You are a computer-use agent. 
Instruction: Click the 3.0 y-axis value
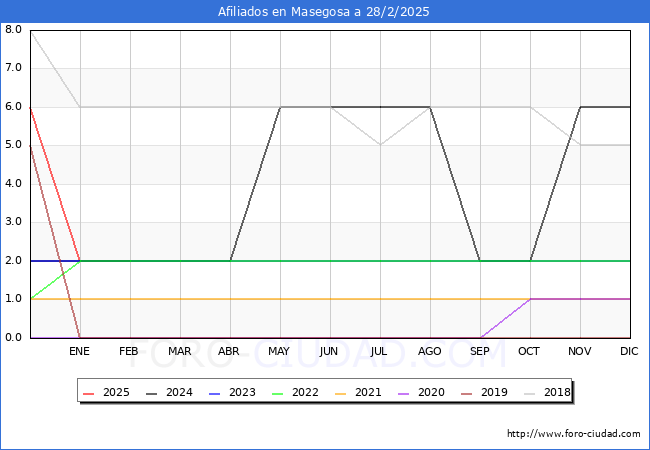click(13, 222)
